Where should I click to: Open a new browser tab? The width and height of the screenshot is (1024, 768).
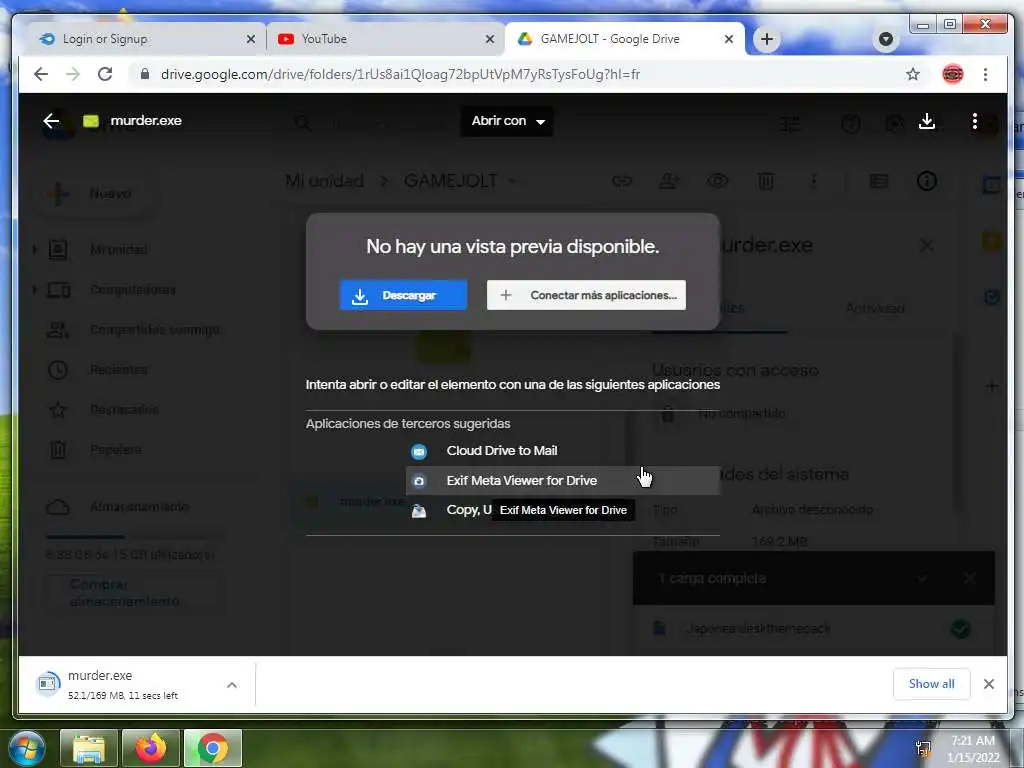pyautogui.click(x=767, y=39)
